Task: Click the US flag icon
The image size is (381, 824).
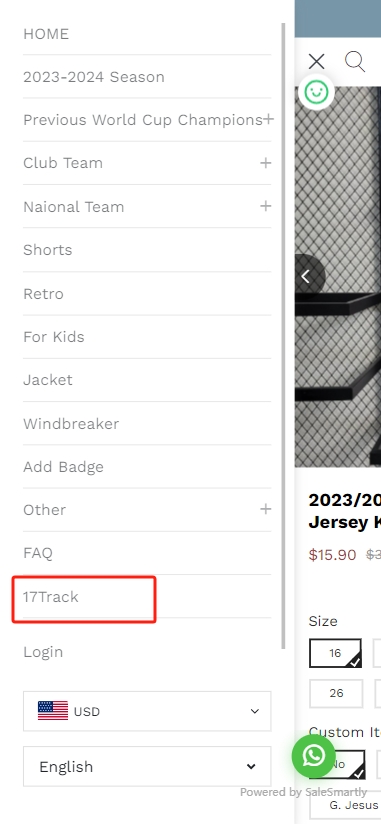Action: click(53, 711)
